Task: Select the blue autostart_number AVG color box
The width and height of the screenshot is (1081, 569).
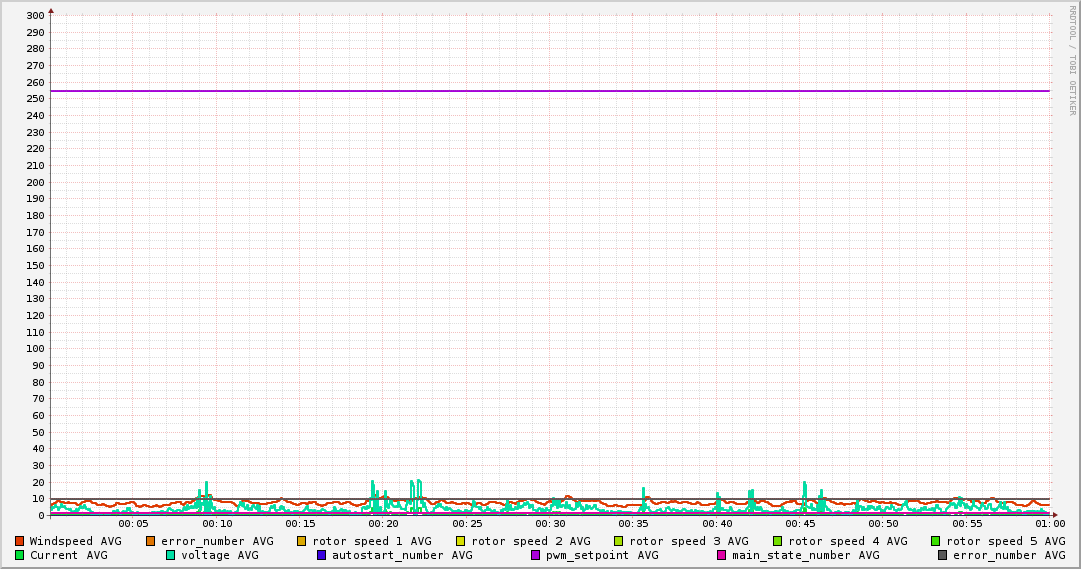Action: [321, 555]
